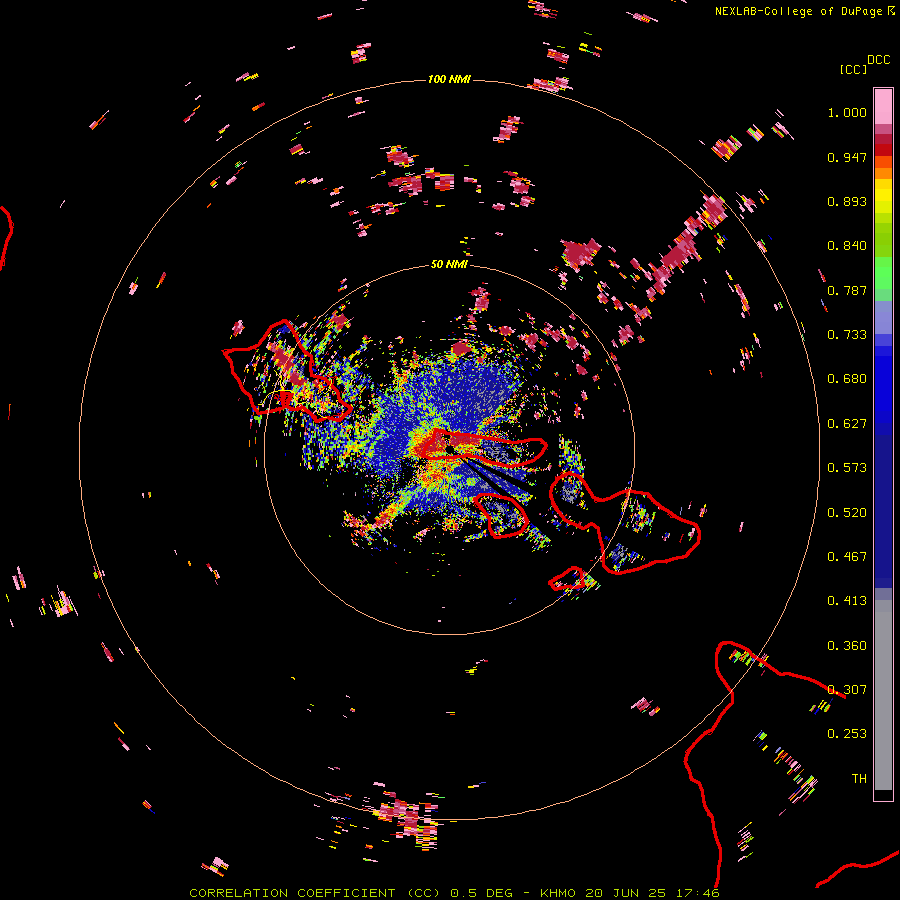Click the KHMO radar site identifier
This screenshot has height=900, width=900.
(x=557, y=893)
